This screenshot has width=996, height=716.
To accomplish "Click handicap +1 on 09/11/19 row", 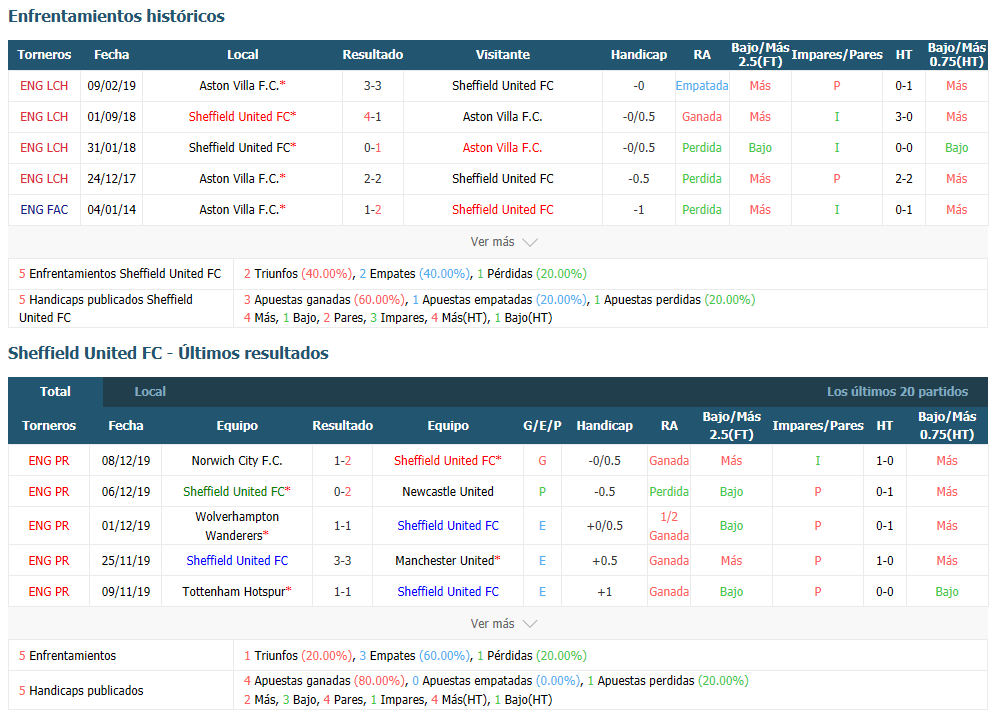I will 604,592.
